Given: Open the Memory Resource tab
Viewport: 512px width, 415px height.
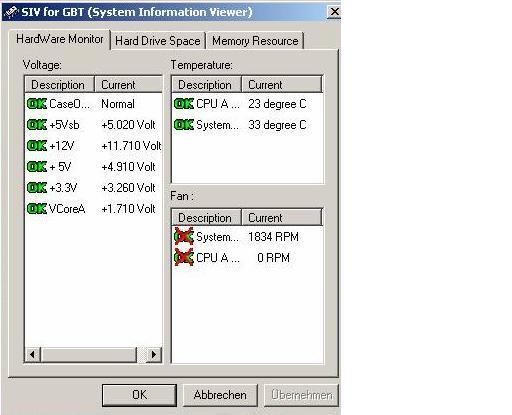Looking at the screenshot, I should point(255,41).
